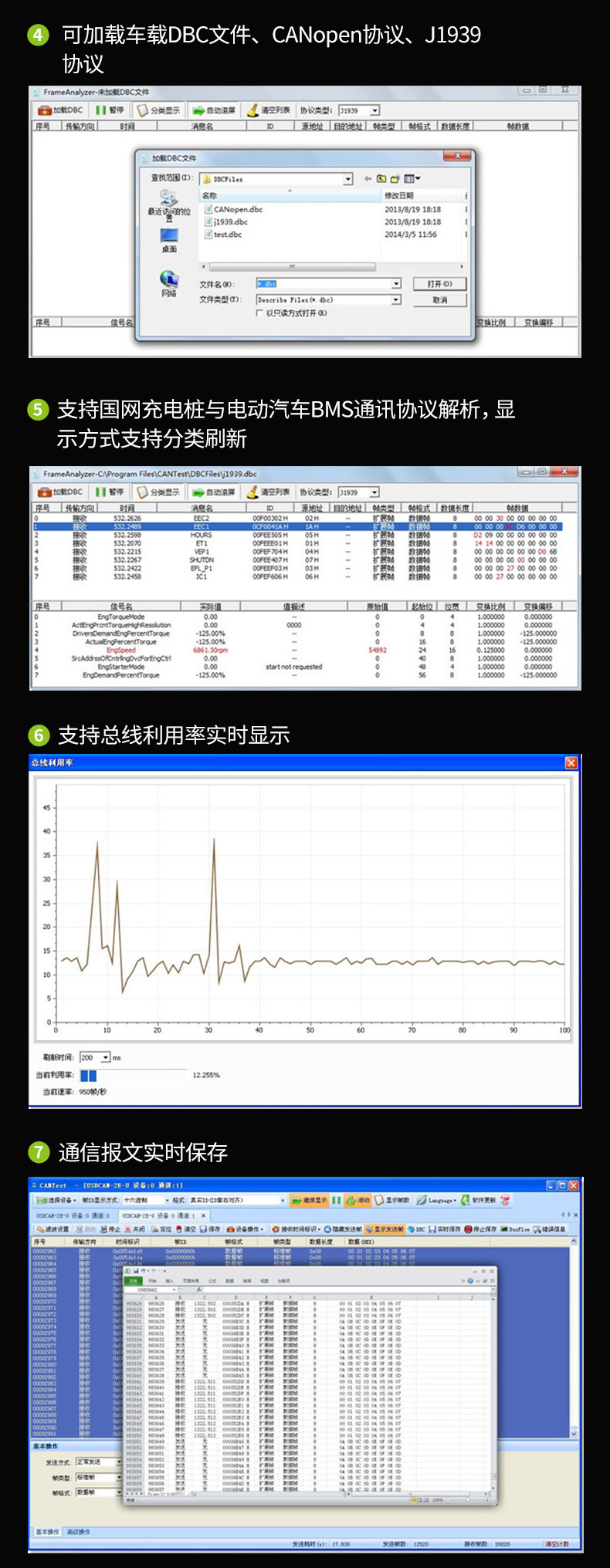Image resolution: width=610 pixels, height=1568 pixels.
Task: Open the Language dropdown in CANTest
Action: tap(436, 1200)
